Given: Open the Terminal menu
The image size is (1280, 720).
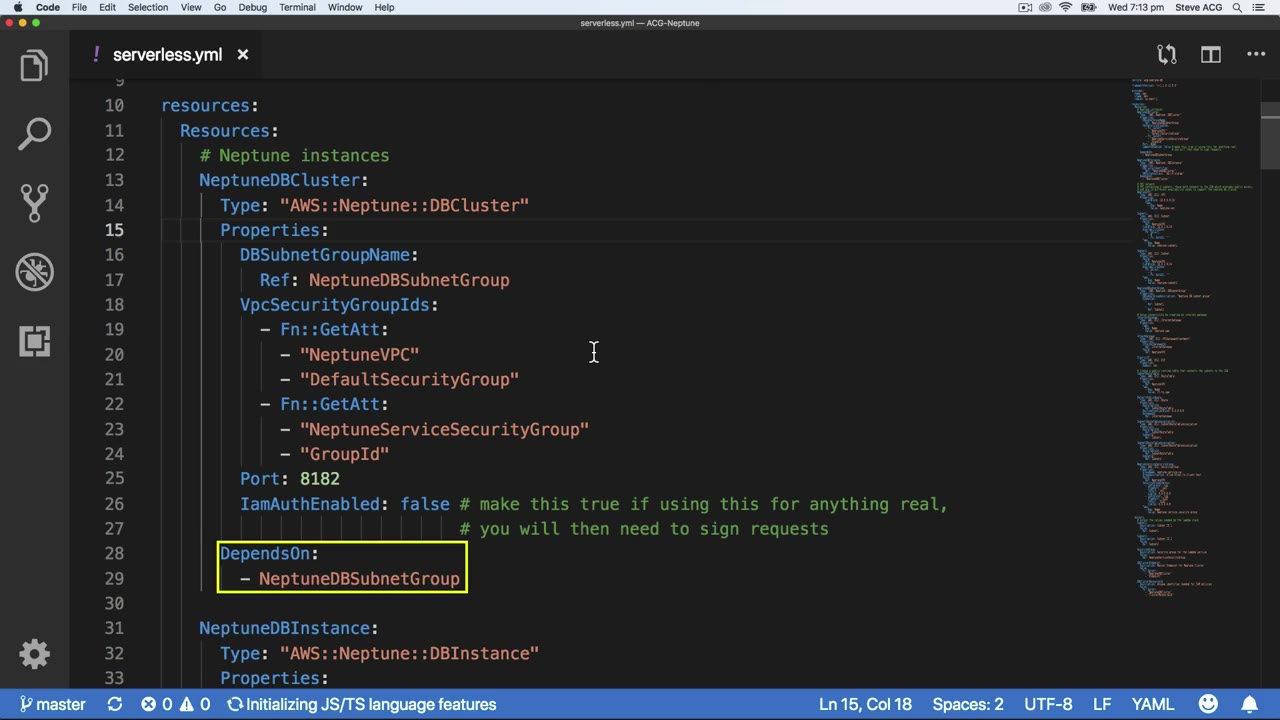Looking at the screenshot, I should coord(297,7).
